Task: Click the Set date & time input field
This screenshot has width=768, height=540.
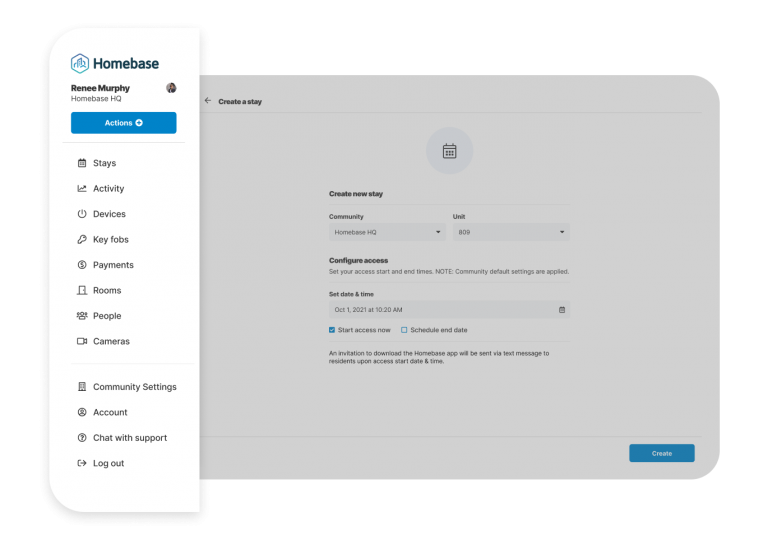Action: 440,310
